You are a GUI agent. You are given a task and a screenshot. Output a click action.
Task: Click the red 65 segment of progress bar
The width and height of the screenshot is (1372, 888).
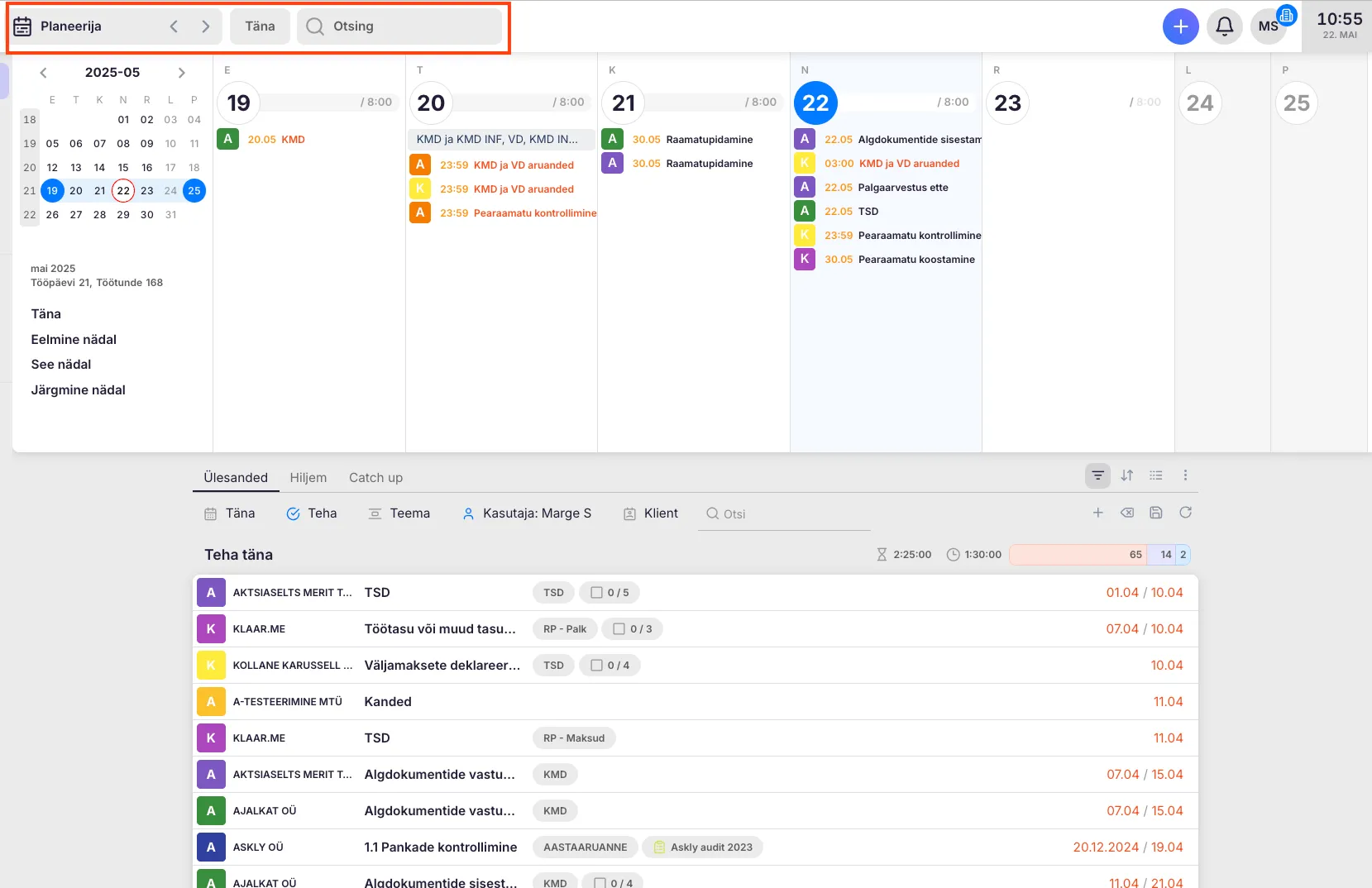[1078, 555]
